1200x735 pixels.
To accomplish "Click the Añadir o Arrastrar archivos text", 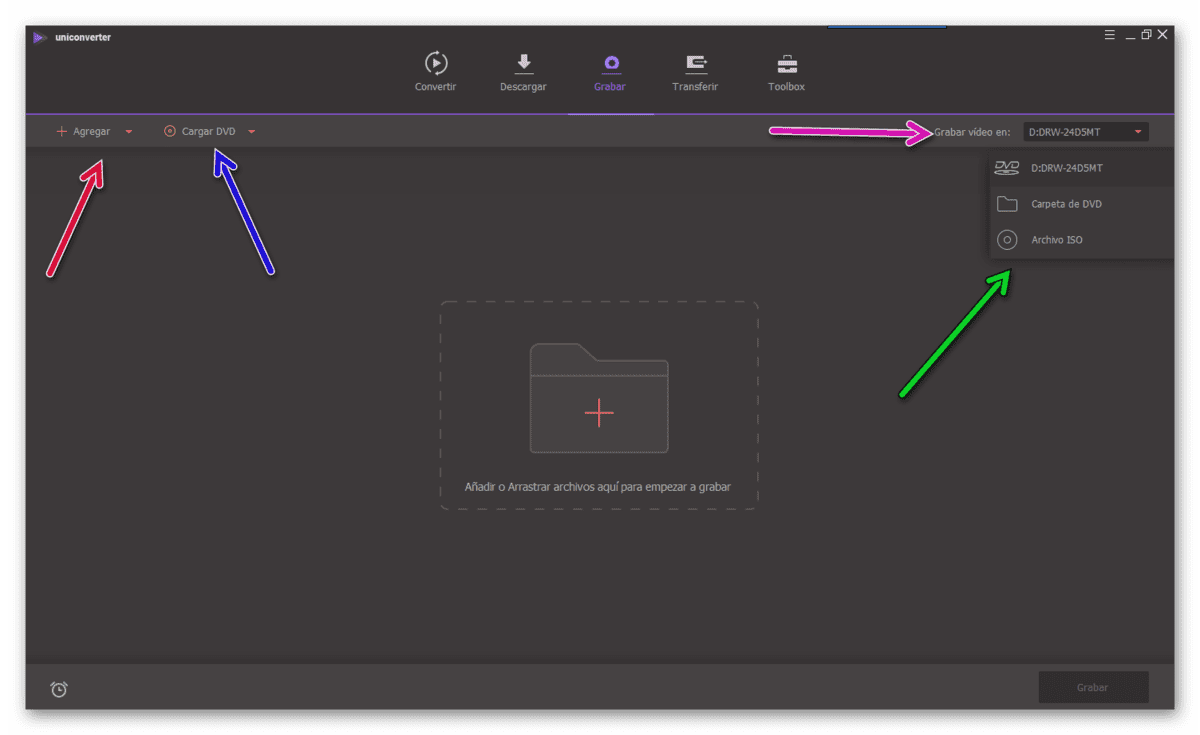I will (x=598, y=487).
